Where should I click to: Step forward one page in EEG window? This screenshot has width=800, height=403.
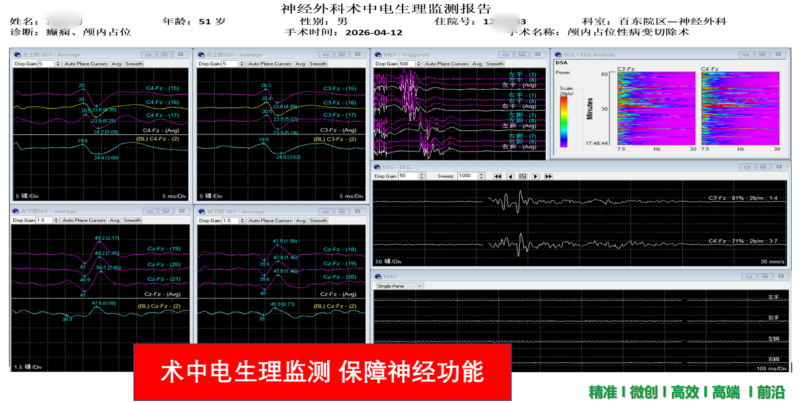[x=535, y=176]
